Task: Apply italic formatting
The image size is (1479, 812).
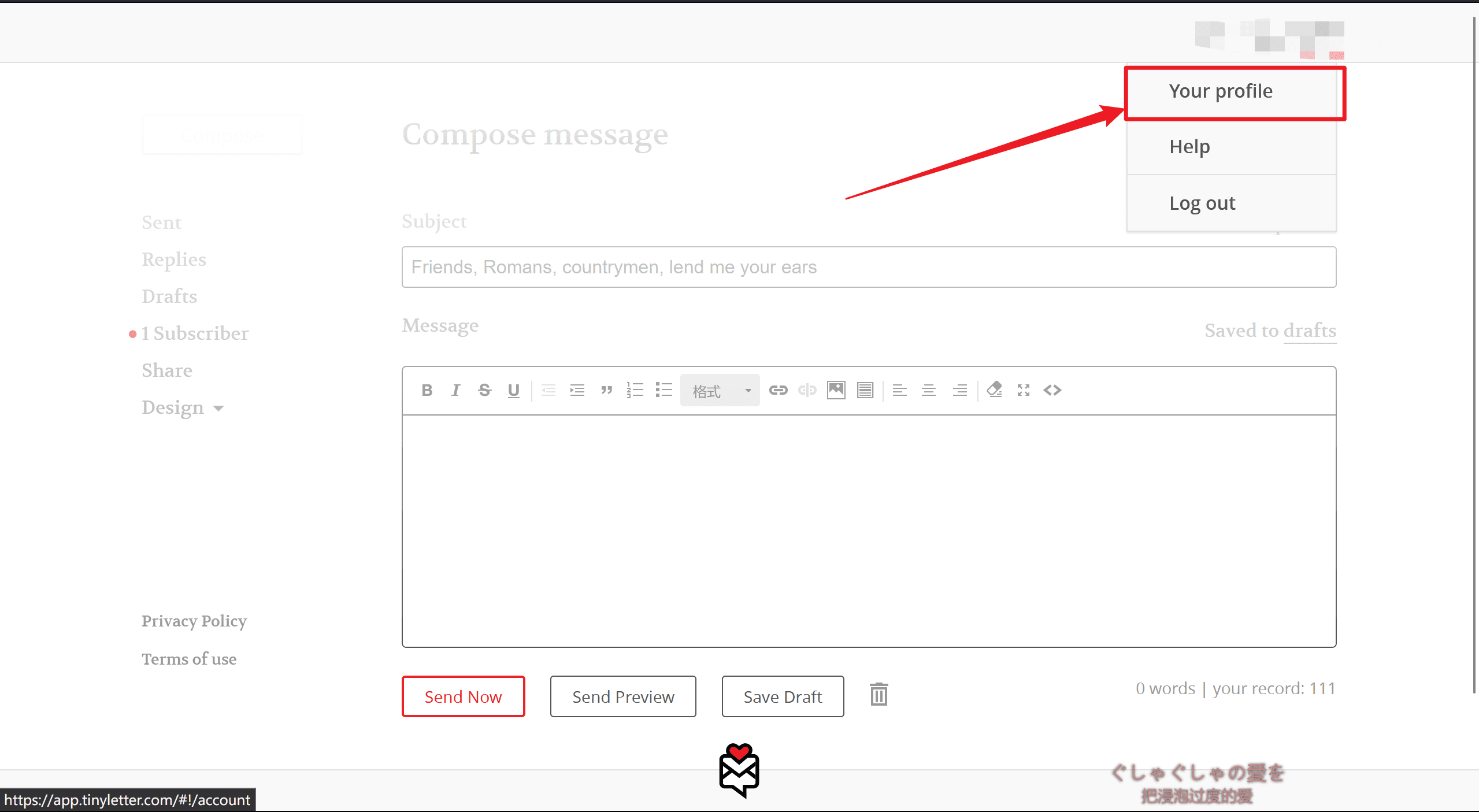Action: tap(456, 391)
